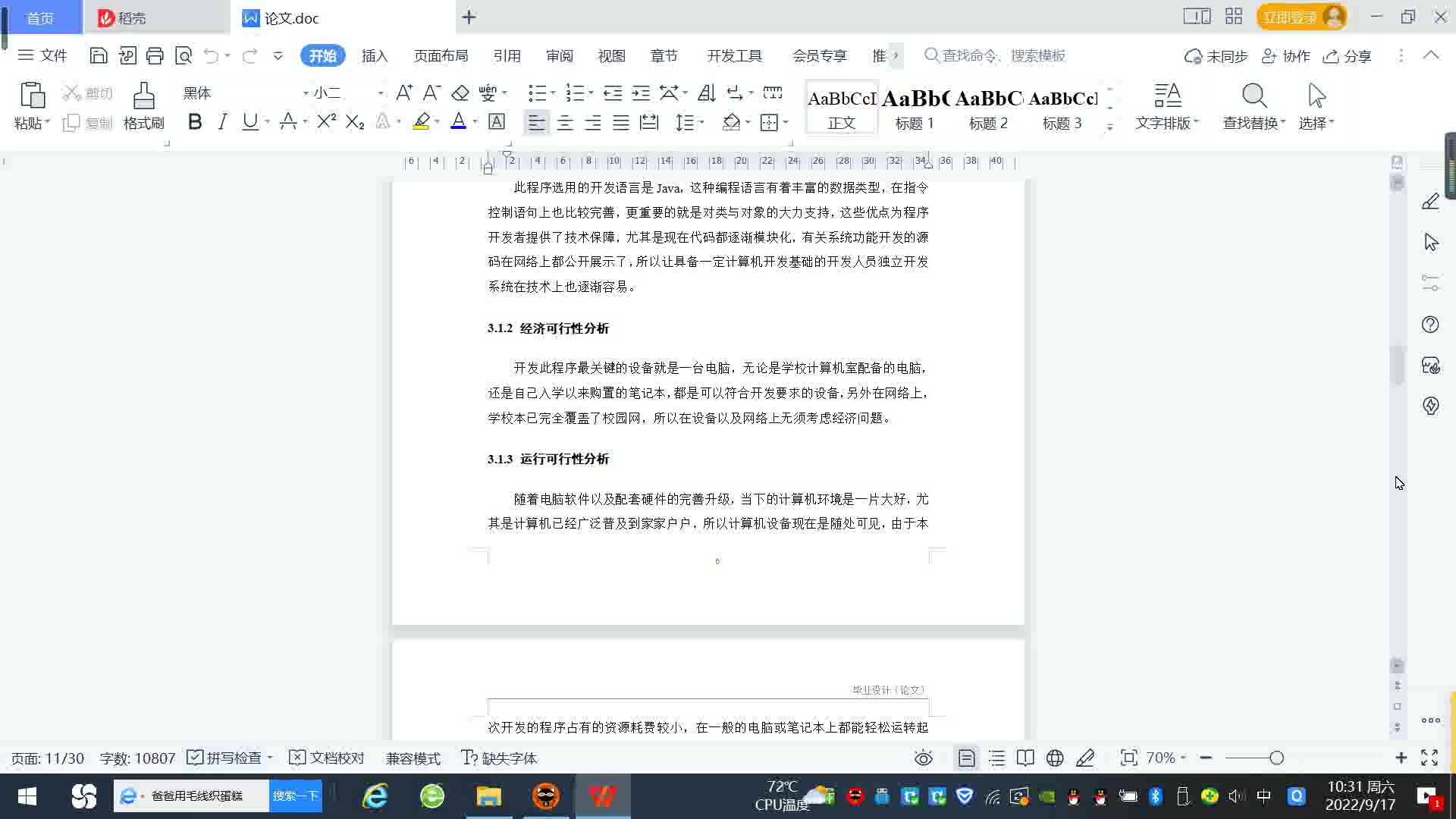This screenshot has height=819, width=1456.
Task: Decrease font size with A- icon
Action: tap(431, 93)
